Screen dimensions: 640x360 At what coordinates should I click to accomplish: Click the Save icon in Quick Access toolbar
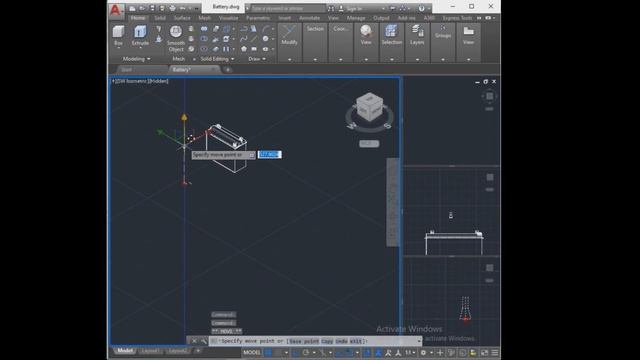pos(152,8)
